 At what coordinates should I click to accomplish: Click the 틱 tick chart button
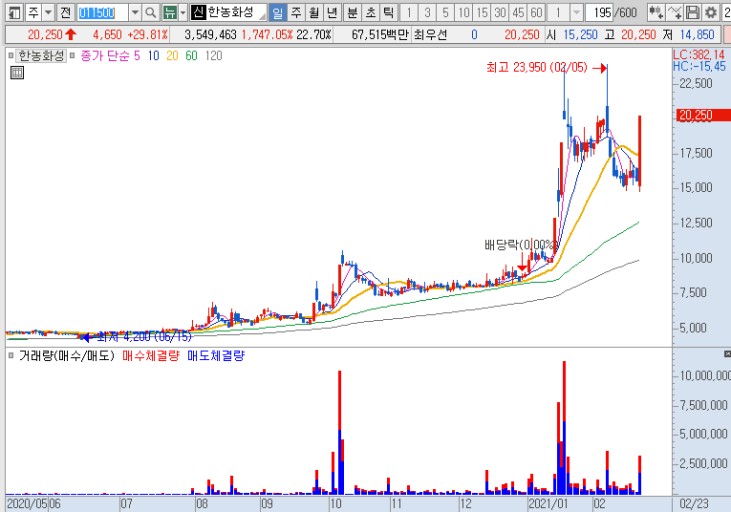click(388, 12)
